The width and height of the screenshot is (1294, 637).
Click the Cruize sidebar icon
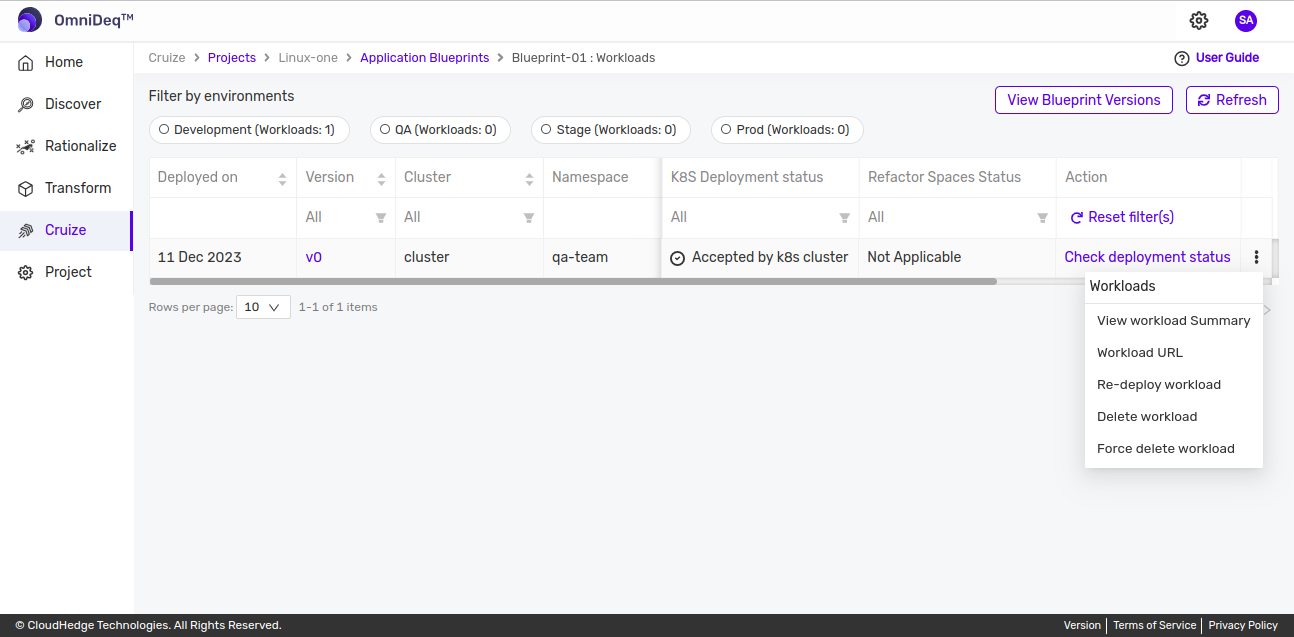pos(26,230)
